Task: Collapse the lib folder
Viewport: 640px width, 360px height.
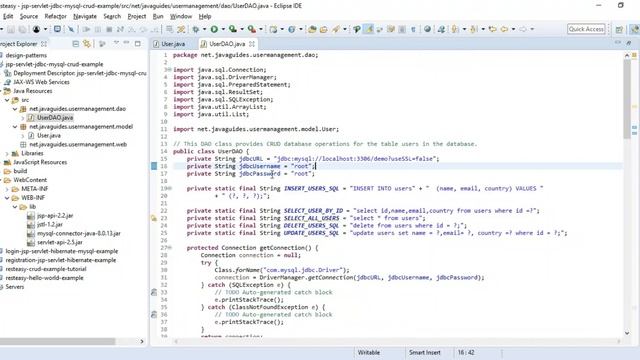Action: coord(15,207)
